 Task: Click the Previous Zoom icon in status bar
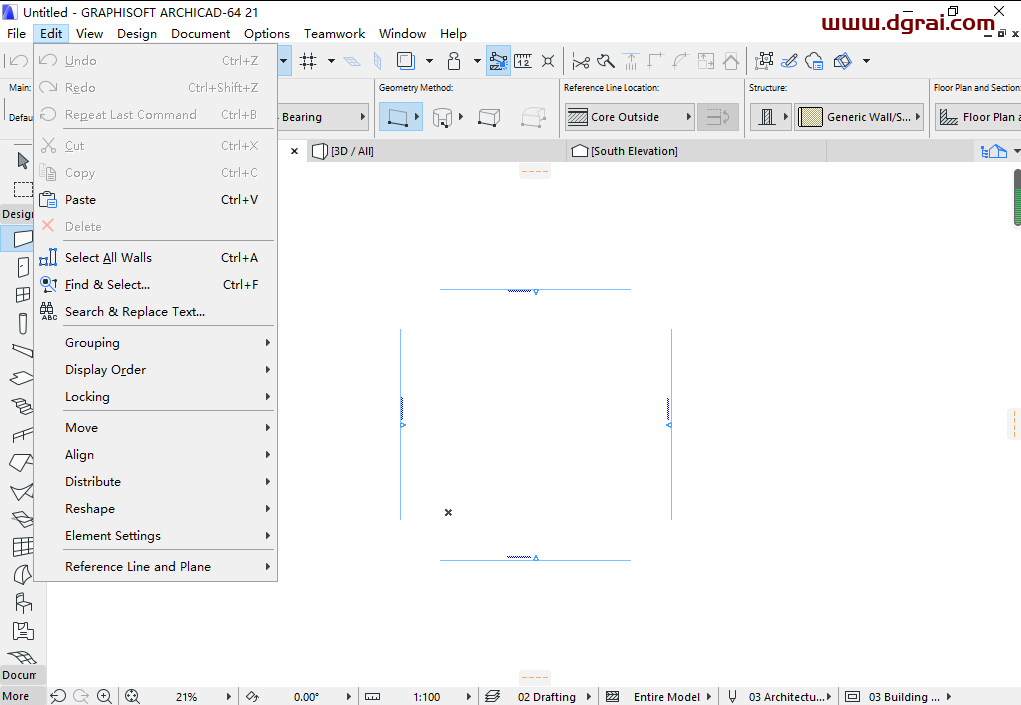(58, 696)
